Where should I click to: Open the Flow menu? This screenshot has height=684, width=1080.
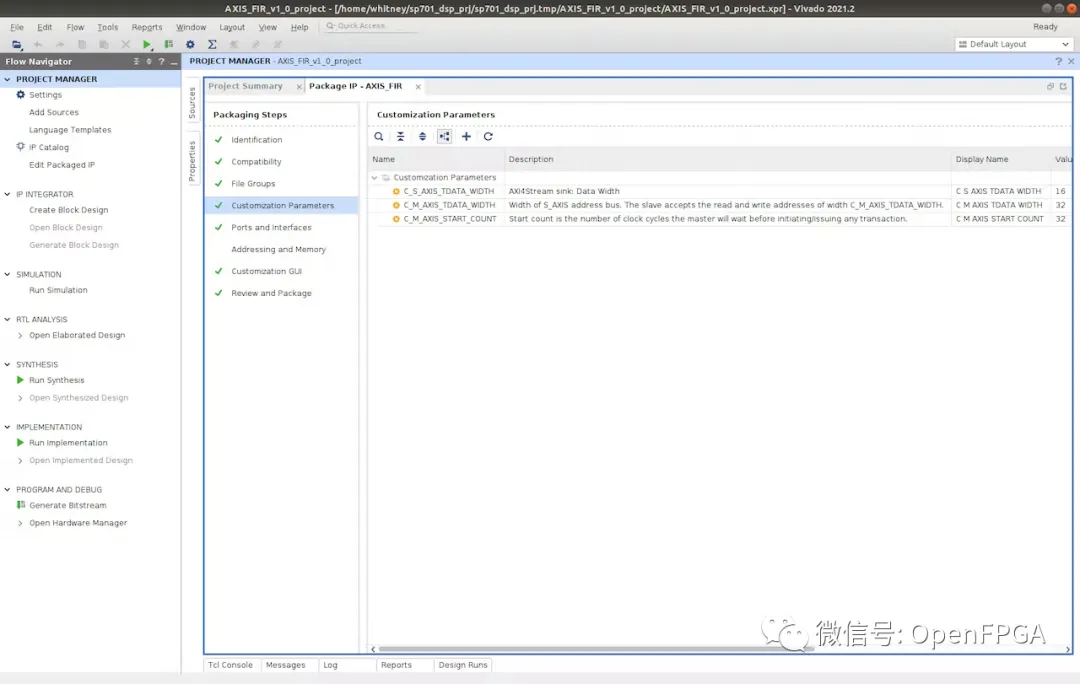(x=75, y=27)
